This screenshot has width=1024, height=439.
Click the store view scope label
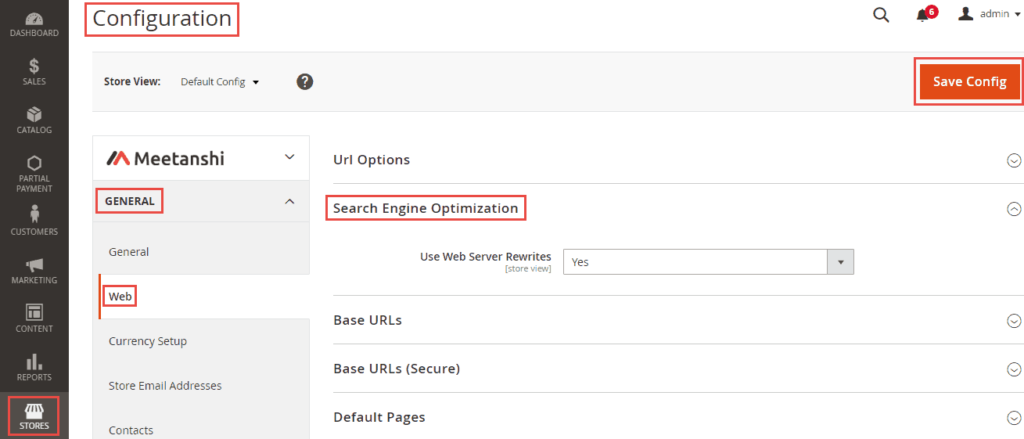[x=528, y=268]
